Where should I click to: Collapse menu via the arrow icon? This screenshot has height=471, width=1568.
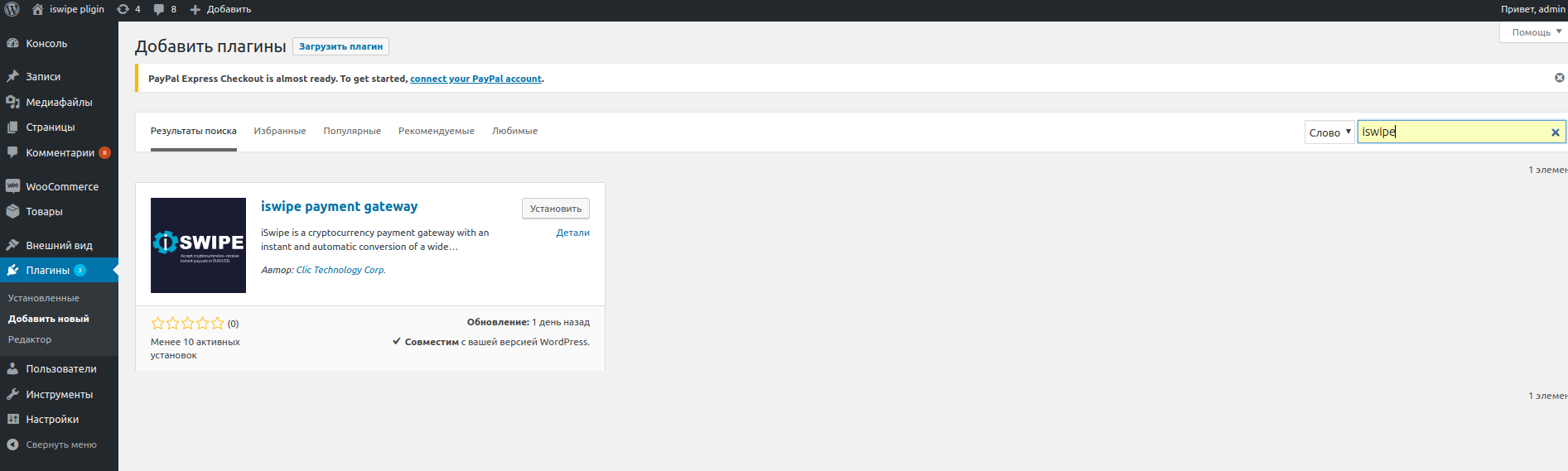[x=12, y=445]
